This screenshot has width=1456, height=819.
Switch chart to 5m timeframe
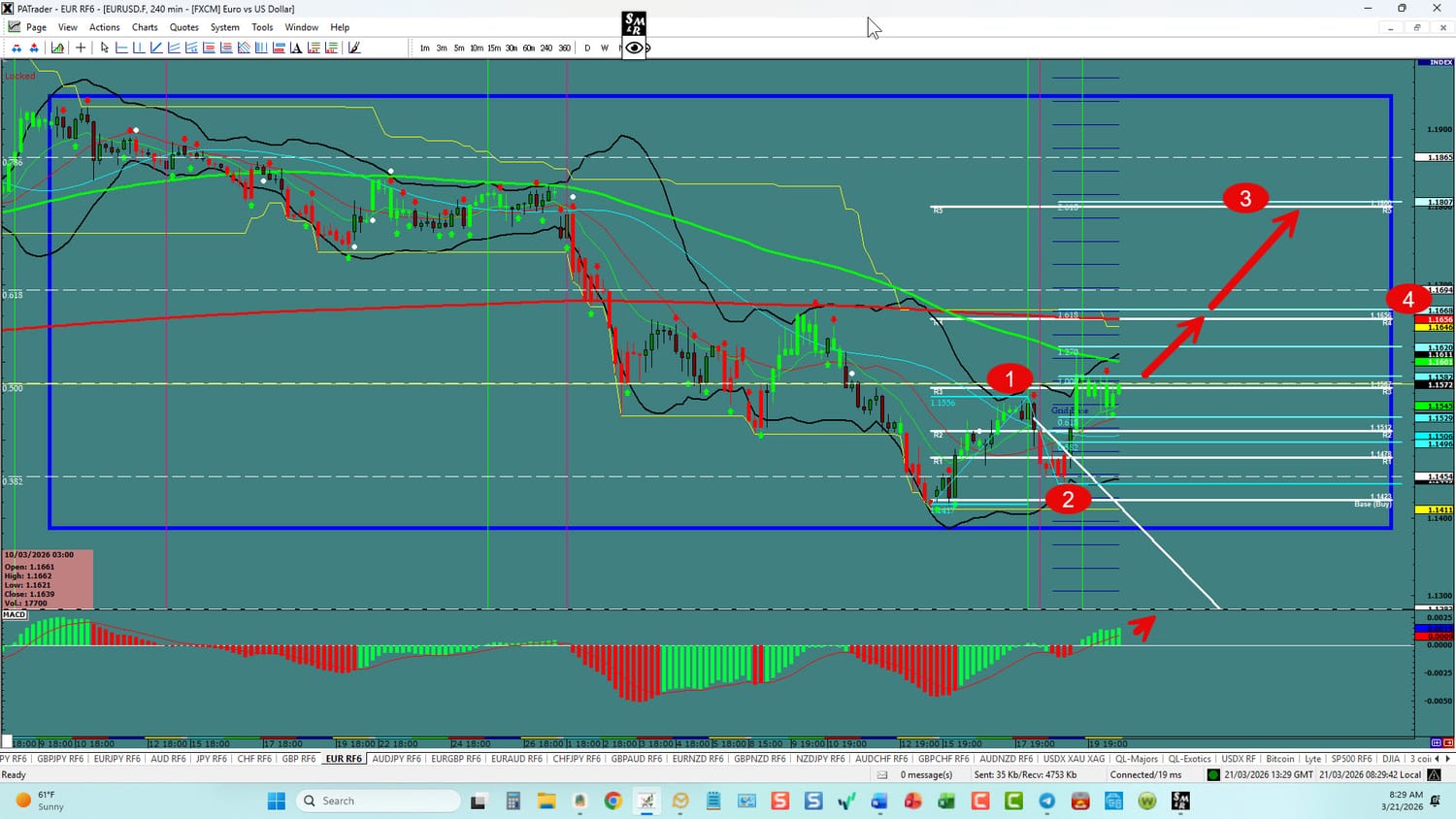click(459, 48)
